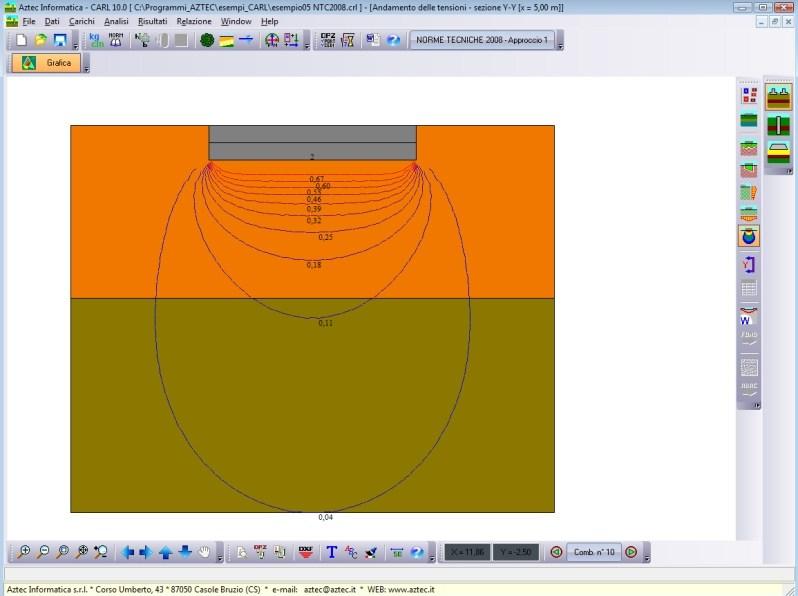Expand the Grafica toolbar options arrow
This screenshot has height=596, width=798.
[86, 68]
